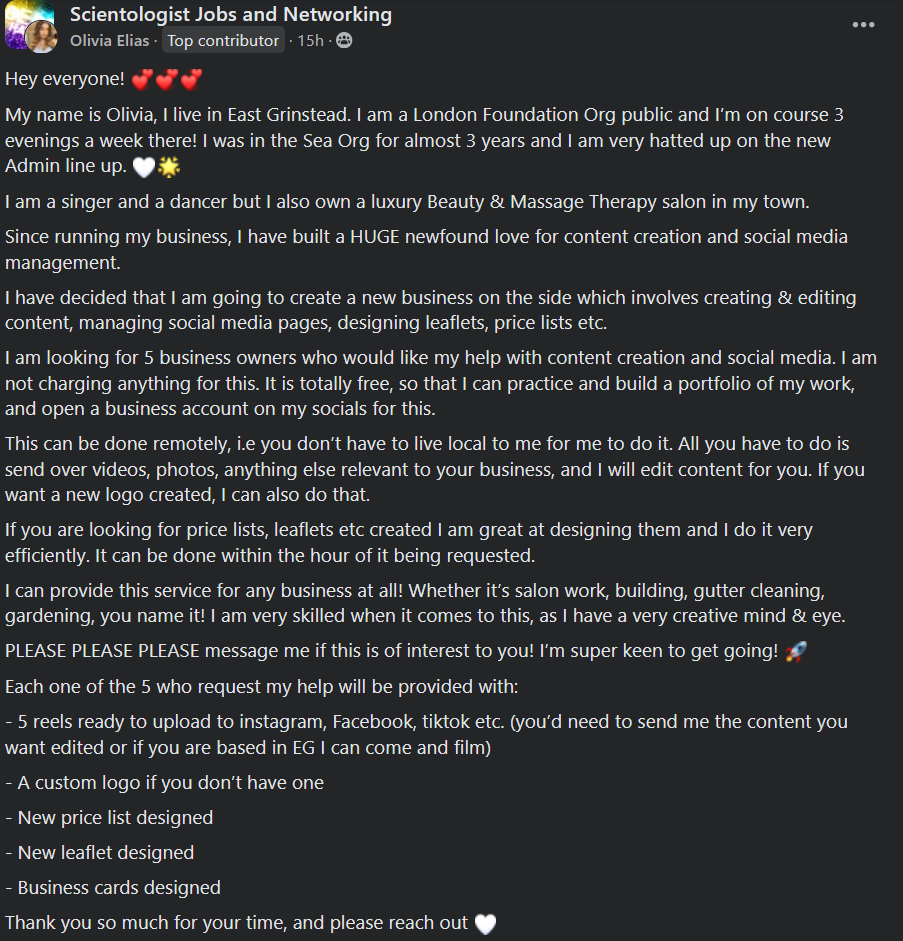Screen dimensions: 903x941
Task: Click the group members audience icon
Action: pos(344,41)
